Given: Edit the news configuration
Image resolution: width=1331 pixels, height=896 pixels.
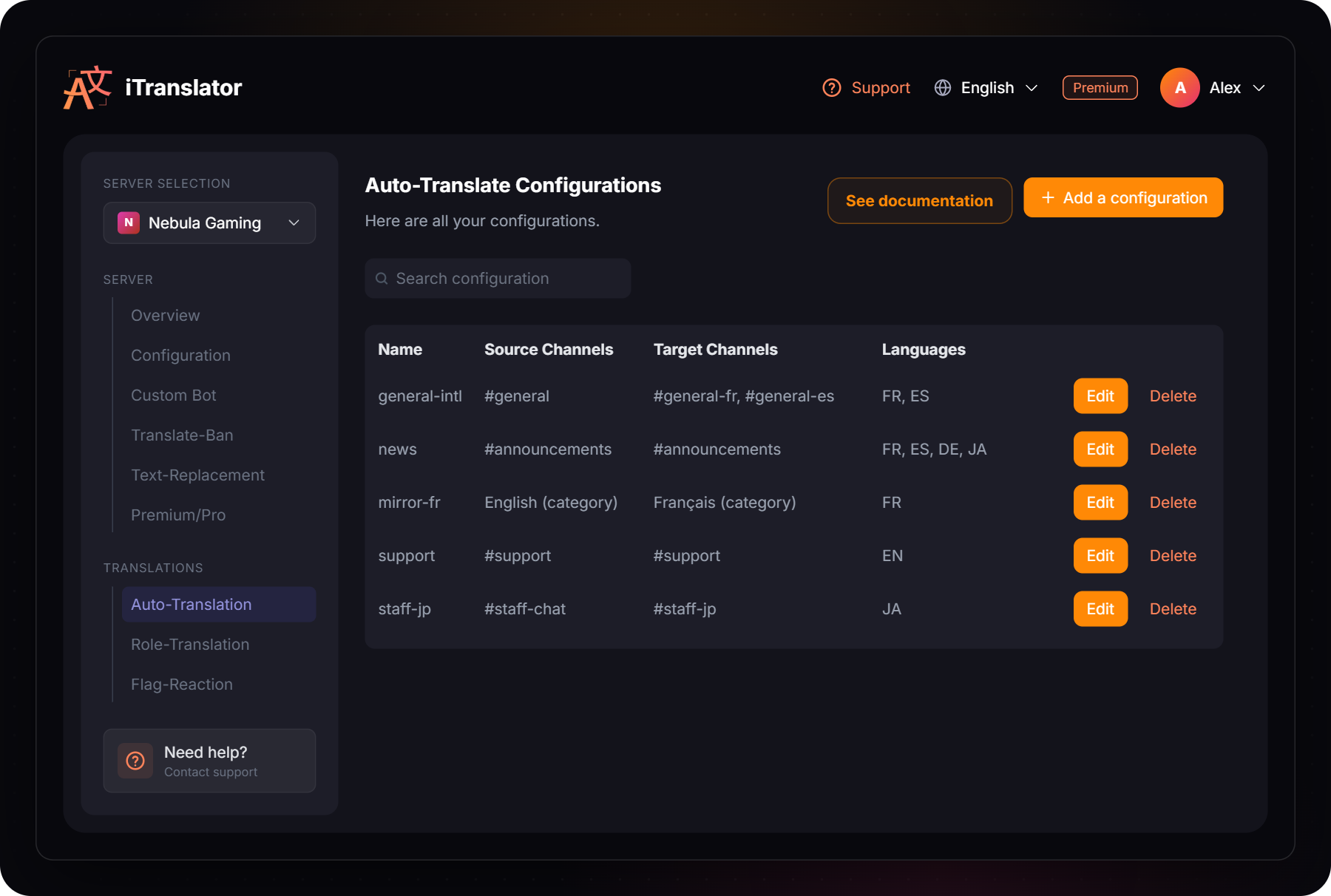Looking at the screenshot, I should point(1100,449).
